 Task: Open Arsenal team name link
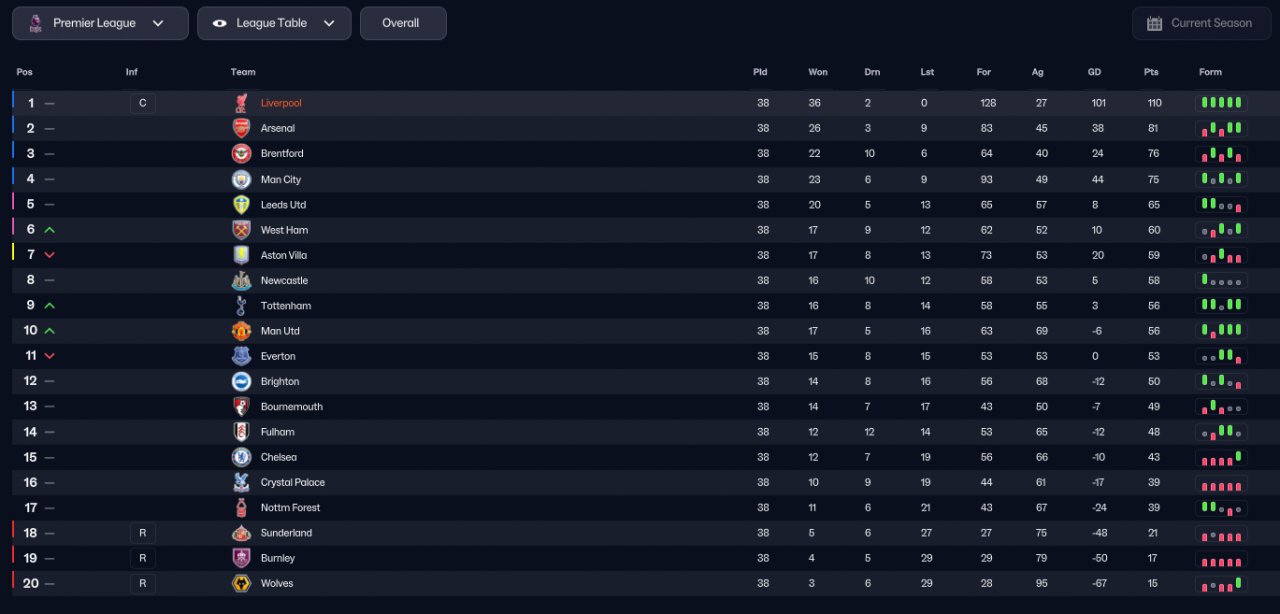click(x=278, y=128)
